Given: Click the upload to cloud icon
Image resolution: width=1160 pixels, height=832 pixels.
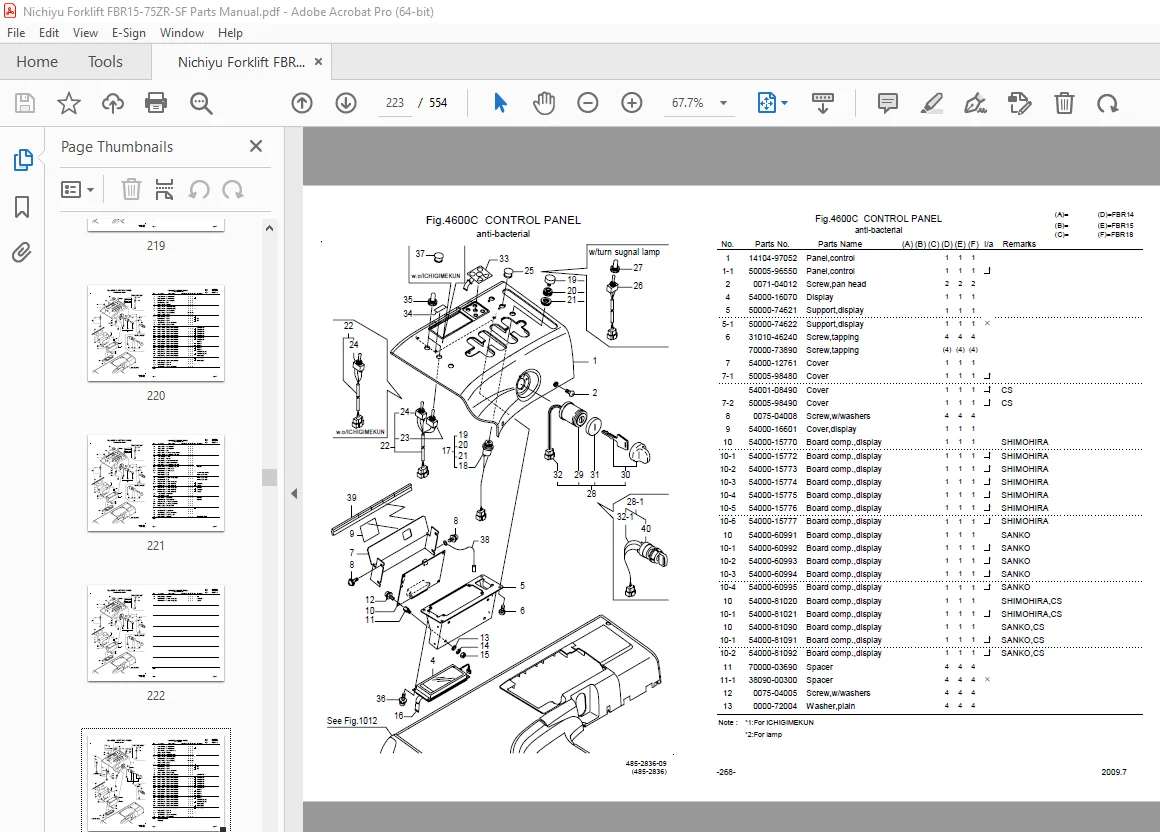Looking at the screenshot, I should tap(112, 103).
